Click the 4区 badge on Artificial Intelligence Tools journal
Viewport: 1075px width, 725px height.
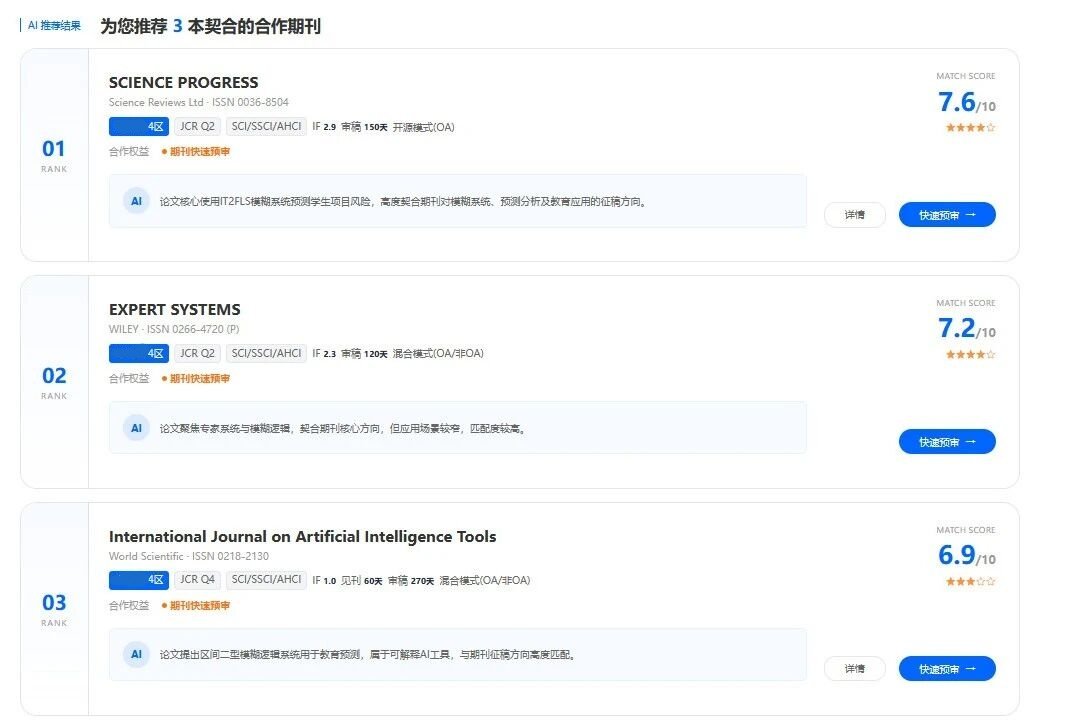(138, 580)
